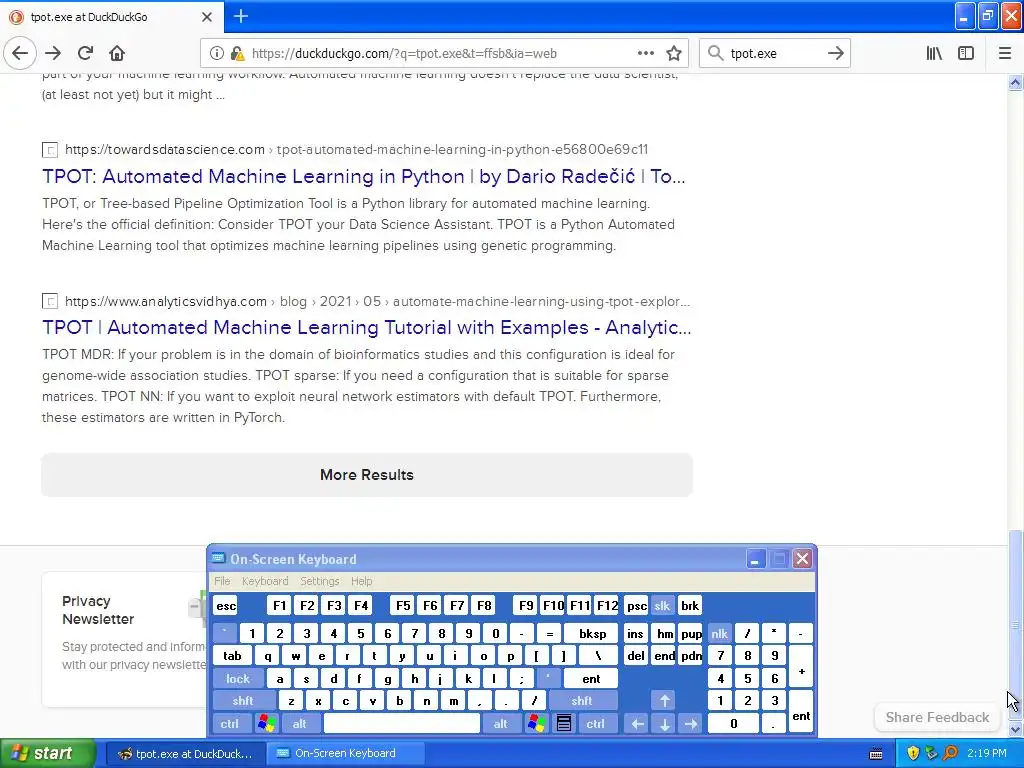Click the space bar on keyboard

(402, 723)
